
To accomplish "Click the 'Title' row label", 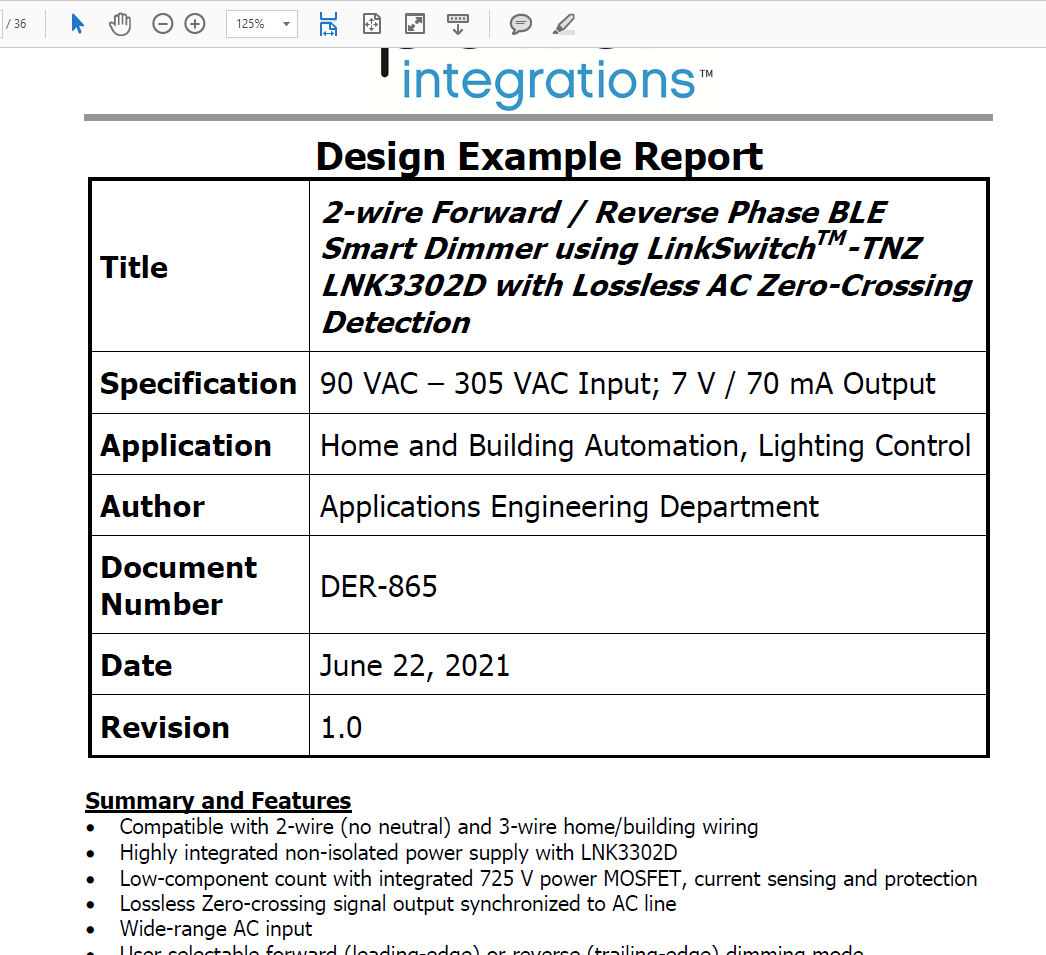I will [134, 267].
